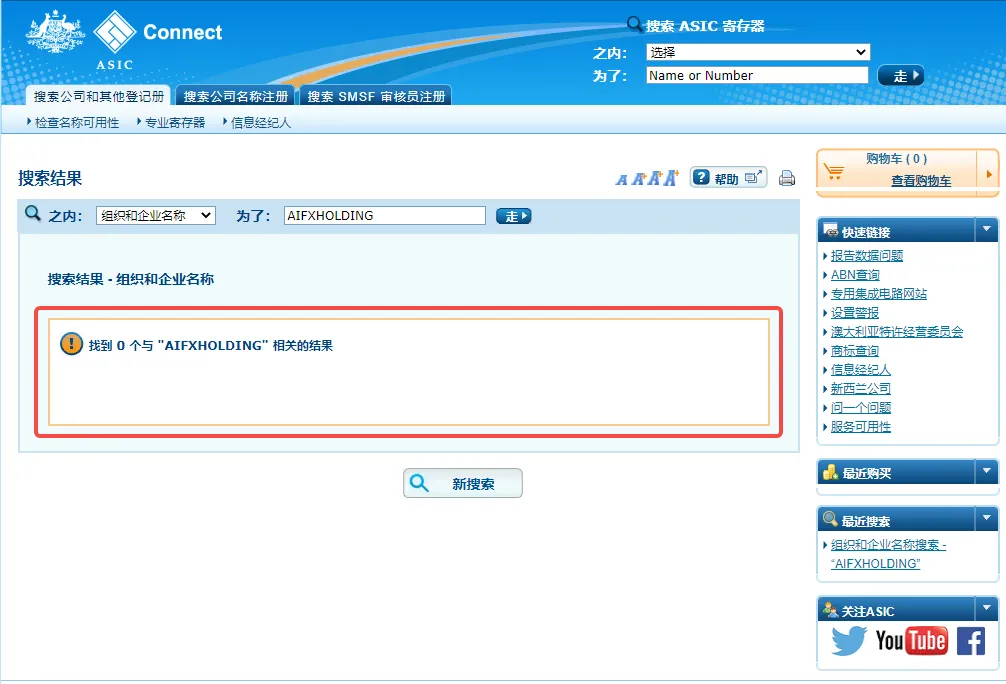
Task: Open the 帮助 help button
Action: [x=728, y=178]
